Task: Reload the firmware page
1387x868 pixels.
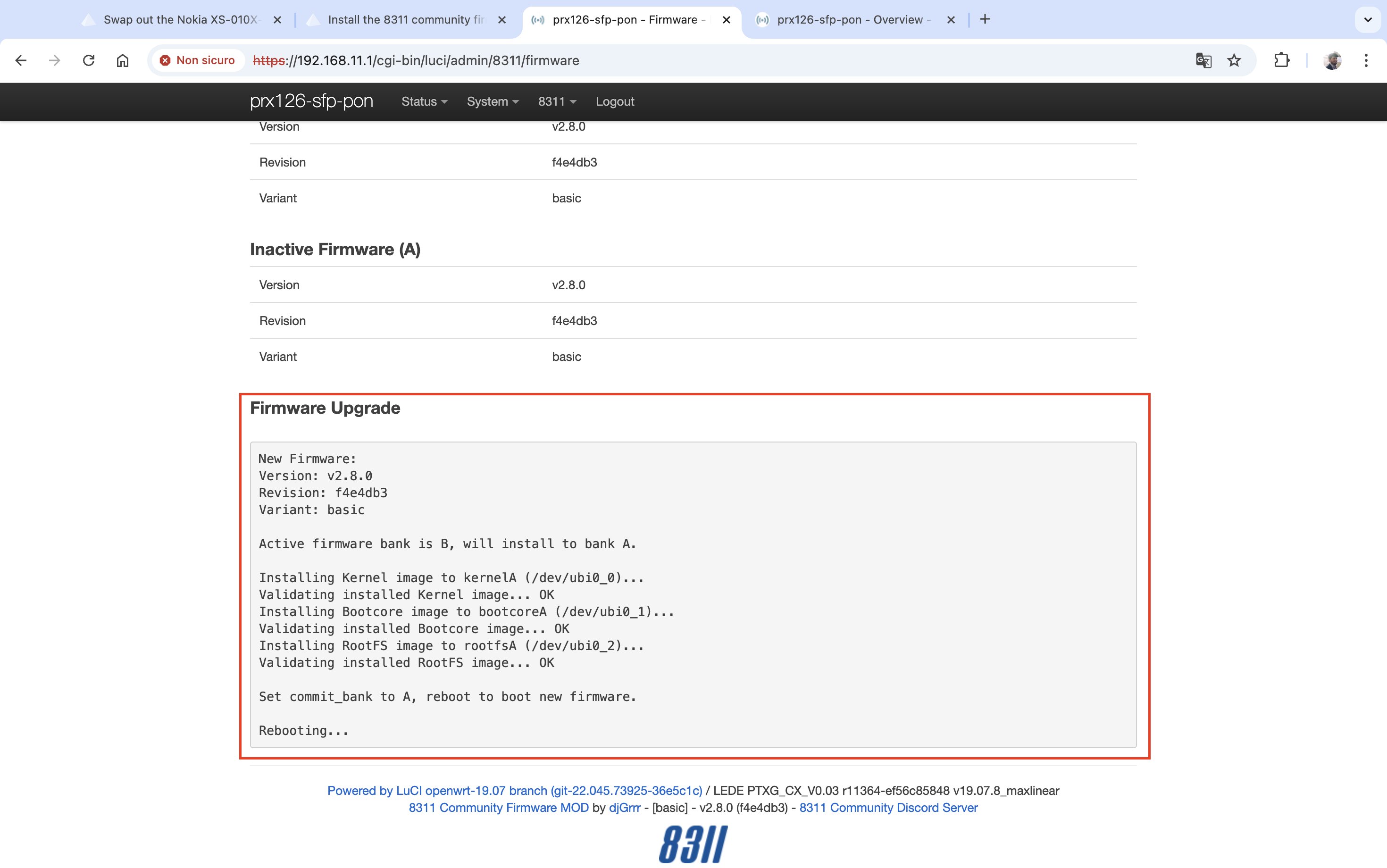Action: [88, 60]
